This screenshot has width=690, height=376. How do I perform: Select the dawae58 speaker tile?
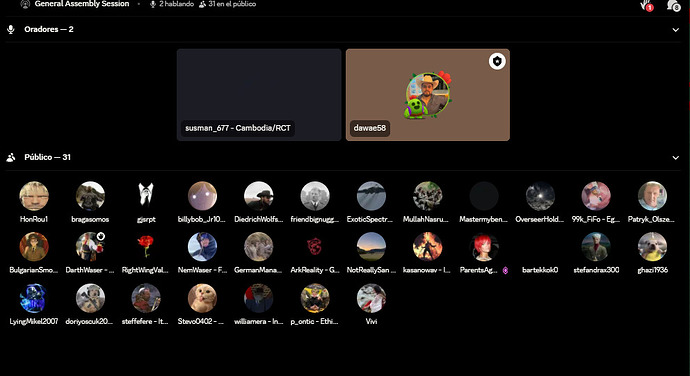pos(428,95)
